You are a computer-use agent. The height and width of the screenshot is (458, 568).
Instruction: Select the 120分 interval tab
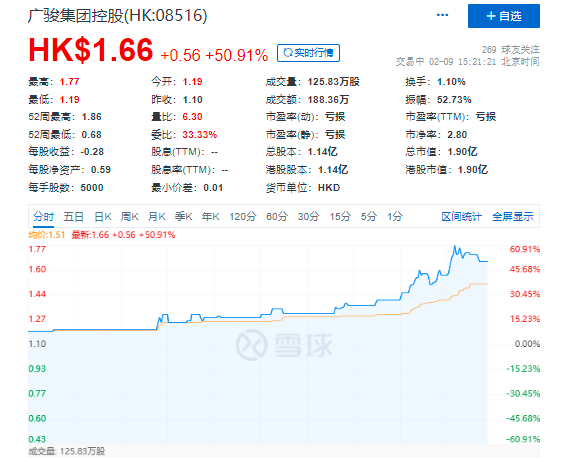point(242,217)
